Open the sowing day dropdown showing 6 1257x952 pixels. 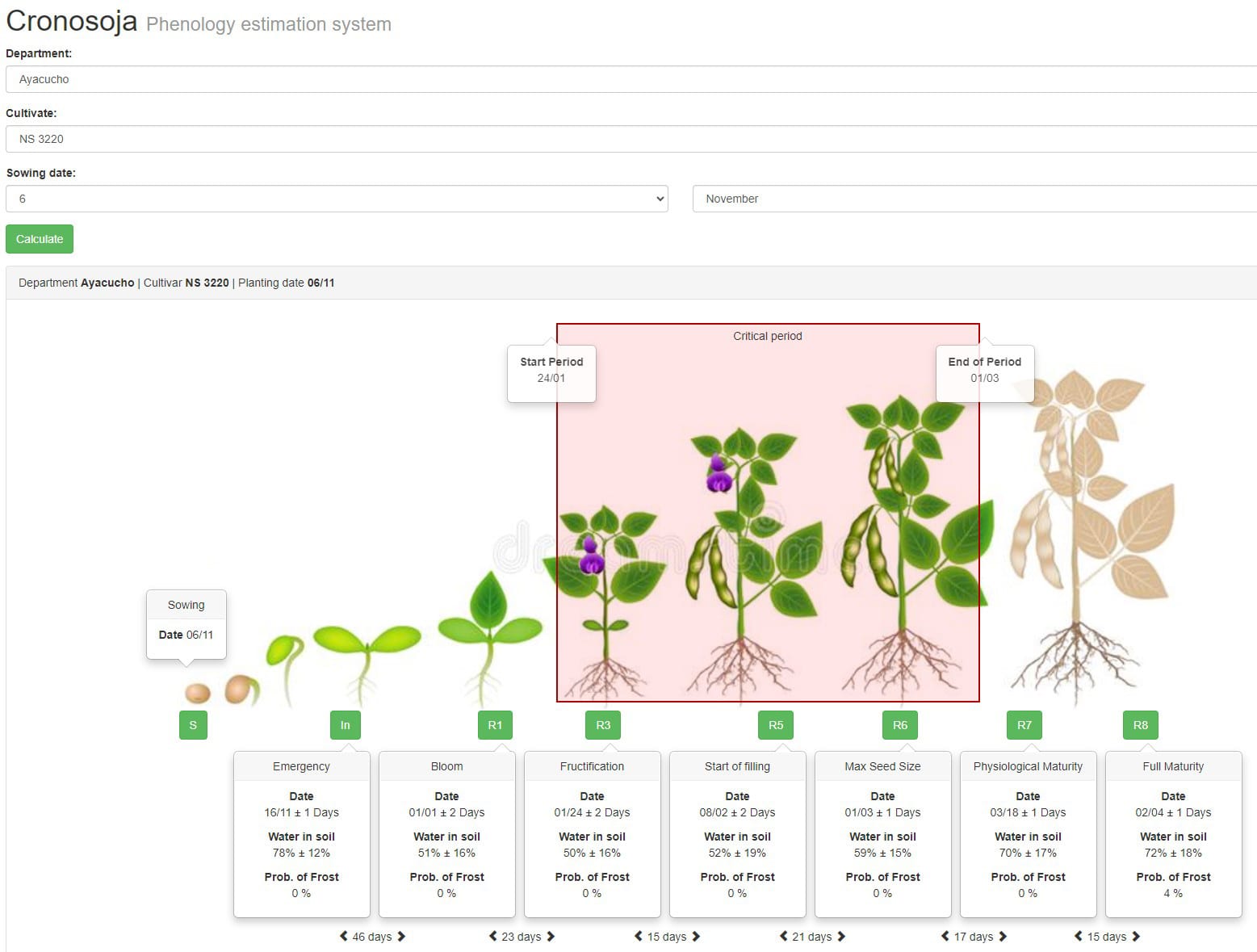337,199
